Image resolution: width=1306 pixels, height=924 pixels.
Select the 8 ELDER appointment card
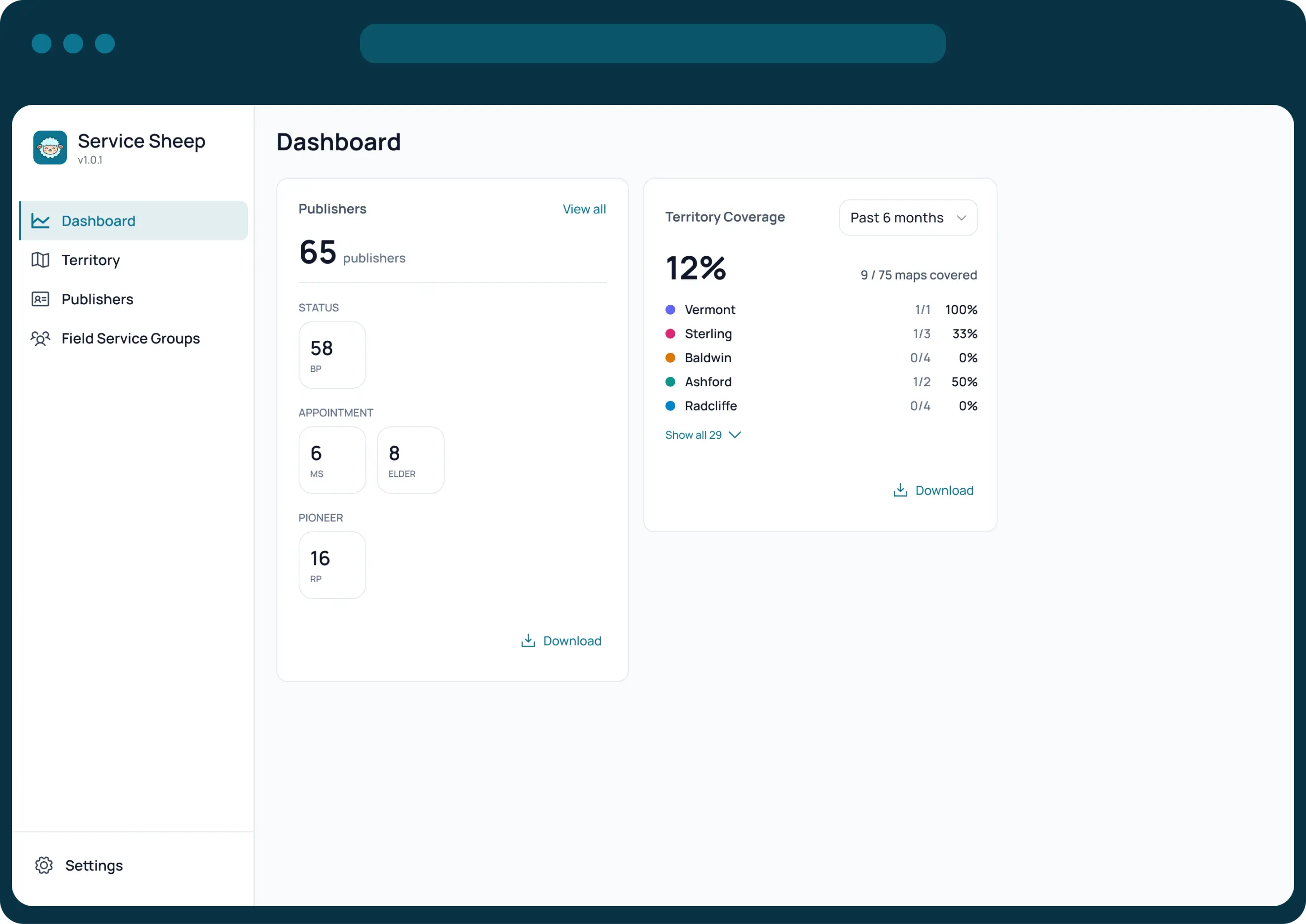[x=411, y=461]
